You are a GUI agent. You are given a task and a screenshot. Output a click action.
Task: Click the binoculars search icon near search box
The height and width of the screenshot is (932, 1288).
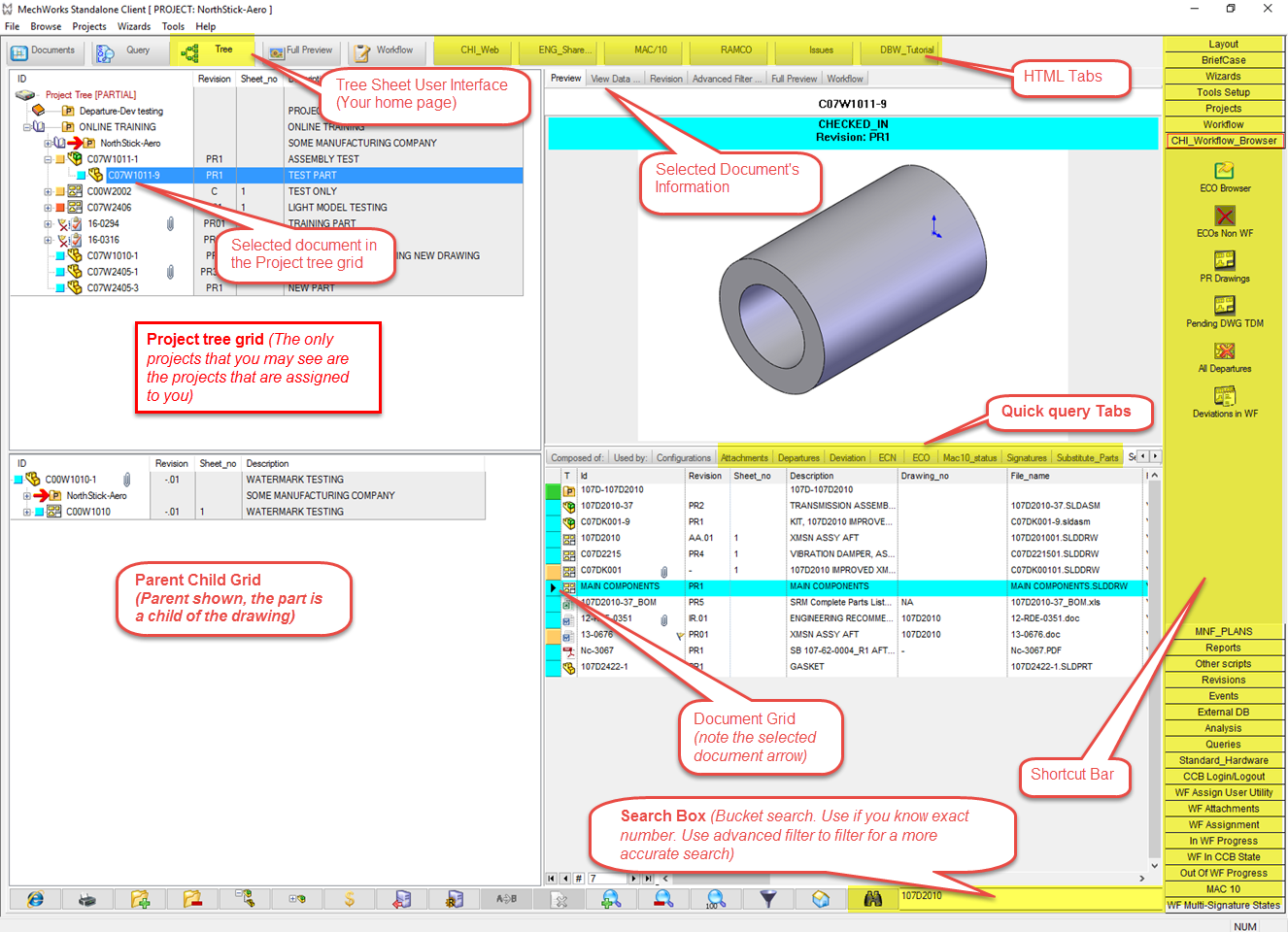[872, 898]
